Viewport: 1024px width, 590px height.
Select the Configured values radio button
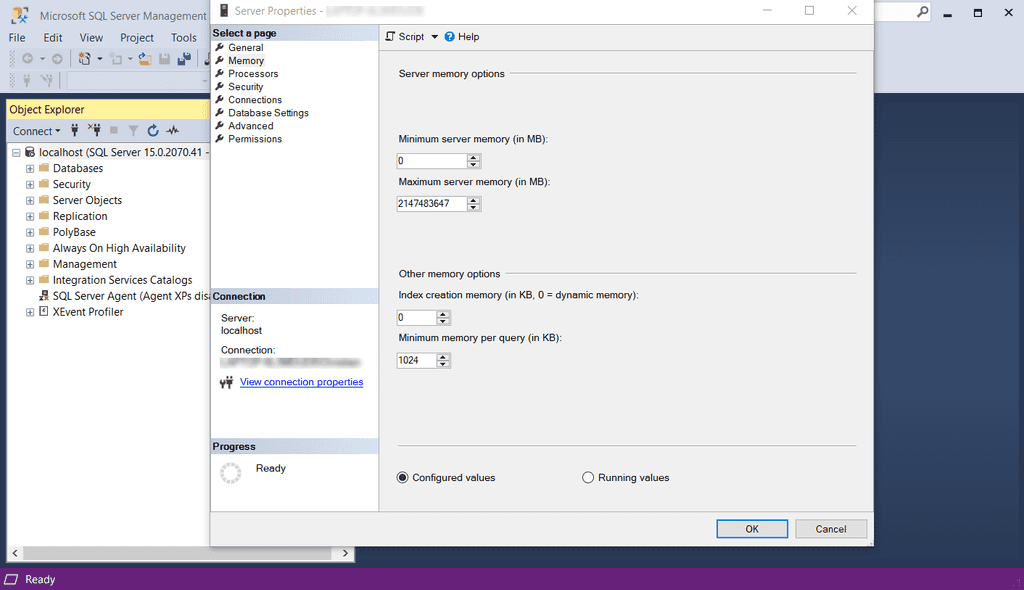pos(403,477)
